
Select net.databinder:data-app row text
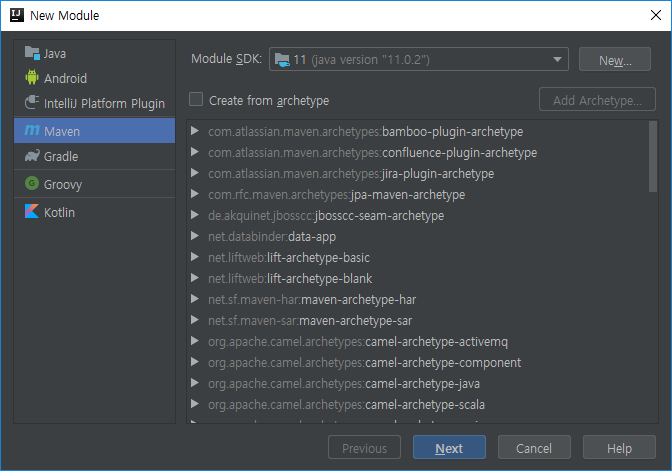coord(272,237)
